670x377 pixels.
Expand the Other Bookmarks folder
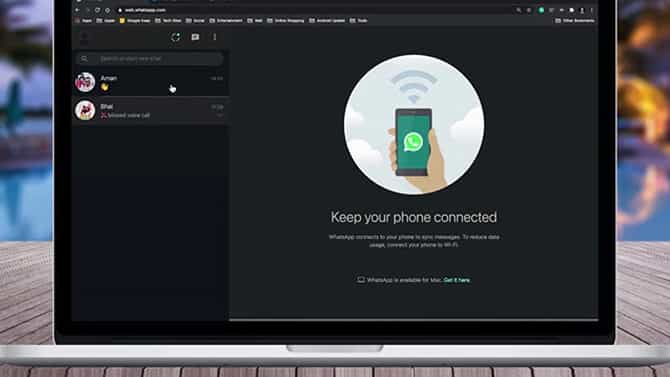(x=575, y=21)
